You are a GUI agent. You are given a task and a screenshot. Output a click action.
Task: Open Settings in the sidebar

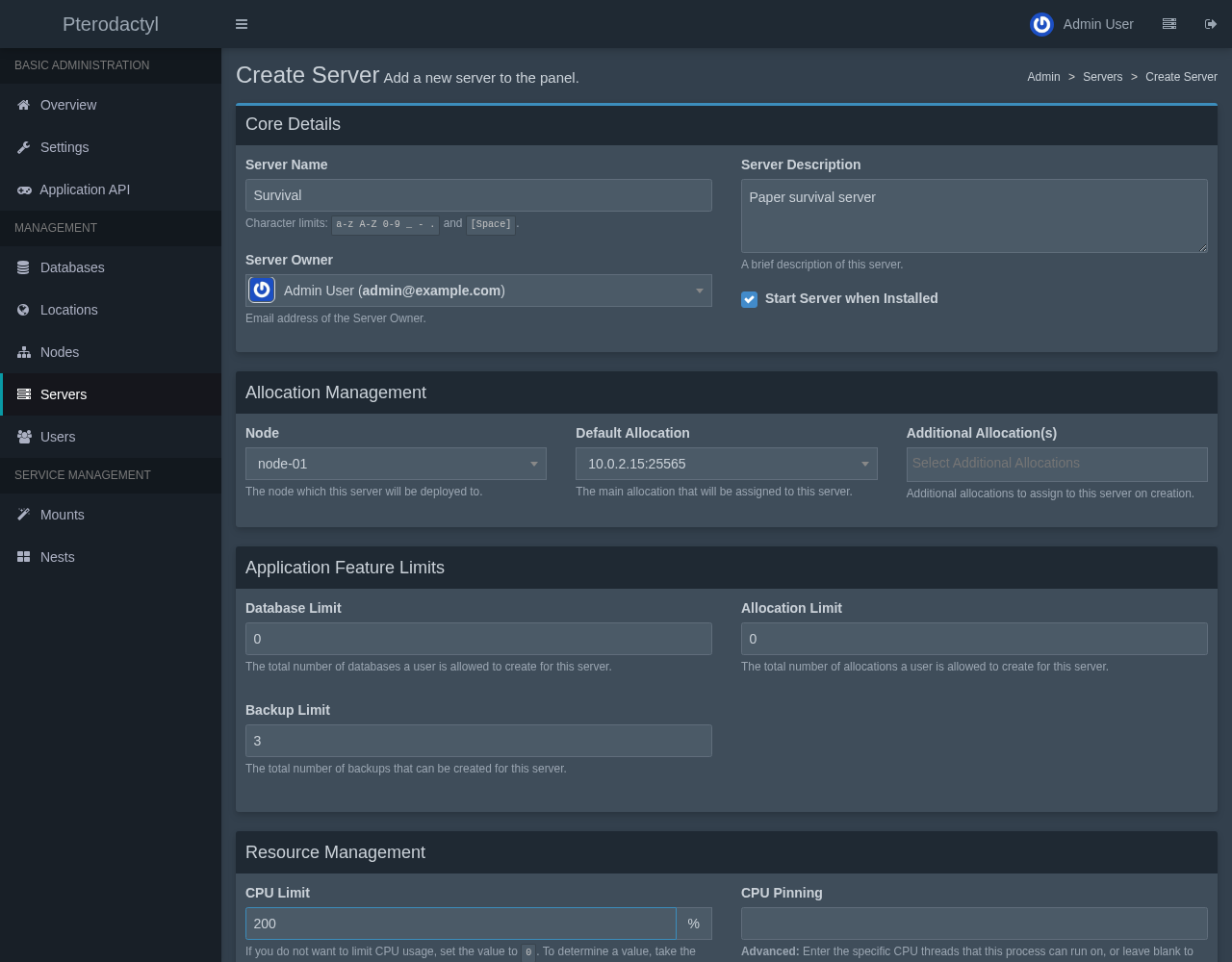click(111, 147)
